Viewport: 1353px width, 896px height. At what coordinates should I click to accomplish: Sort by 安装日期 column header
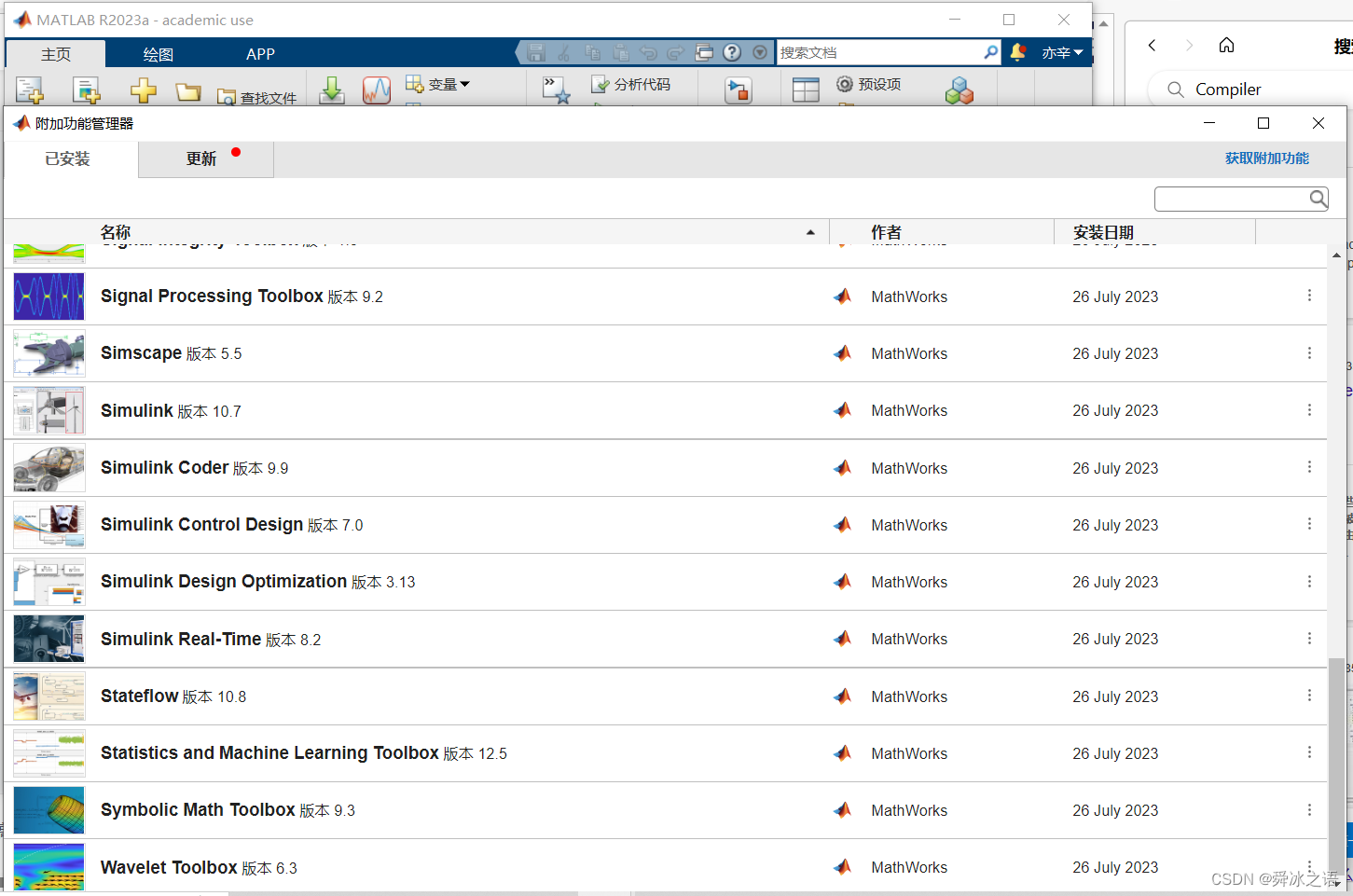1103,231
